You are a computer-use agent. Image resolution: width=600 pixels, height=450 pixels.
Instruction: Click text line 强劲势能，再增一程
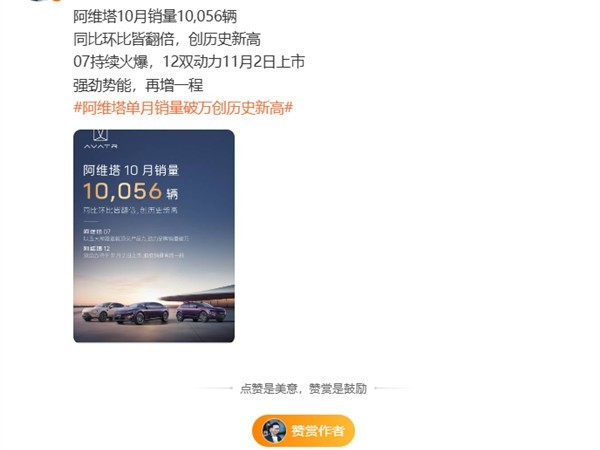(x=138, y=85)
